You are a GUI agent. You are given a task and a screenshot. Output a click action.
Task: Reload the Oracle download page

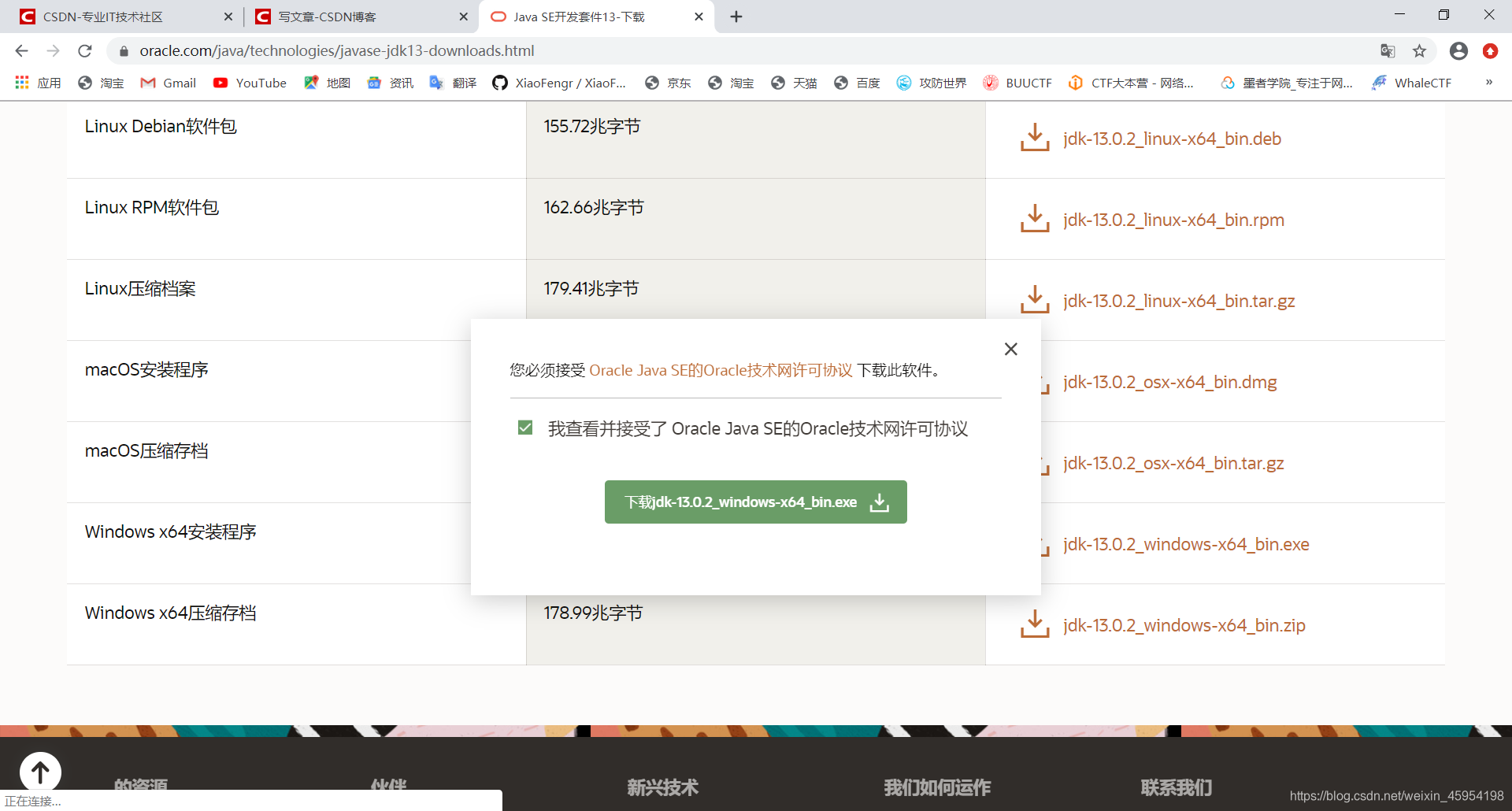tap(85, 50)
